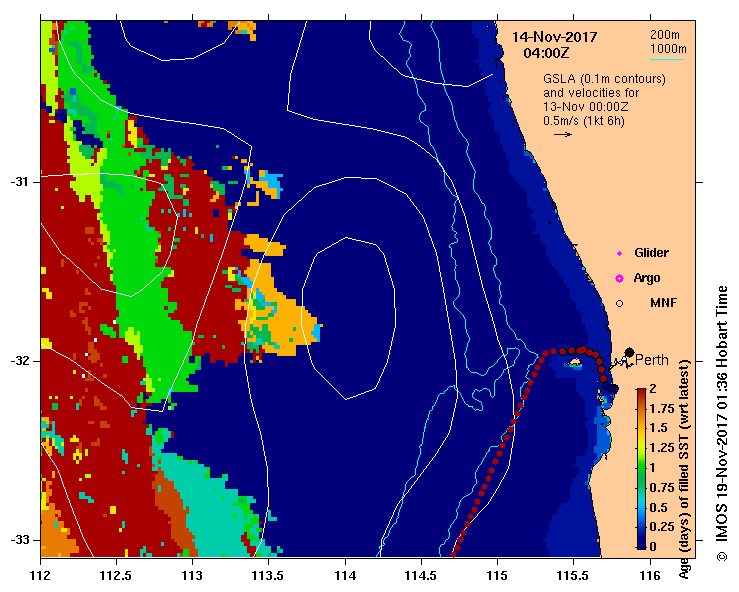Screen dimensions: 739x592
Task: Click the latitude tick label -33
Action: 19,540
